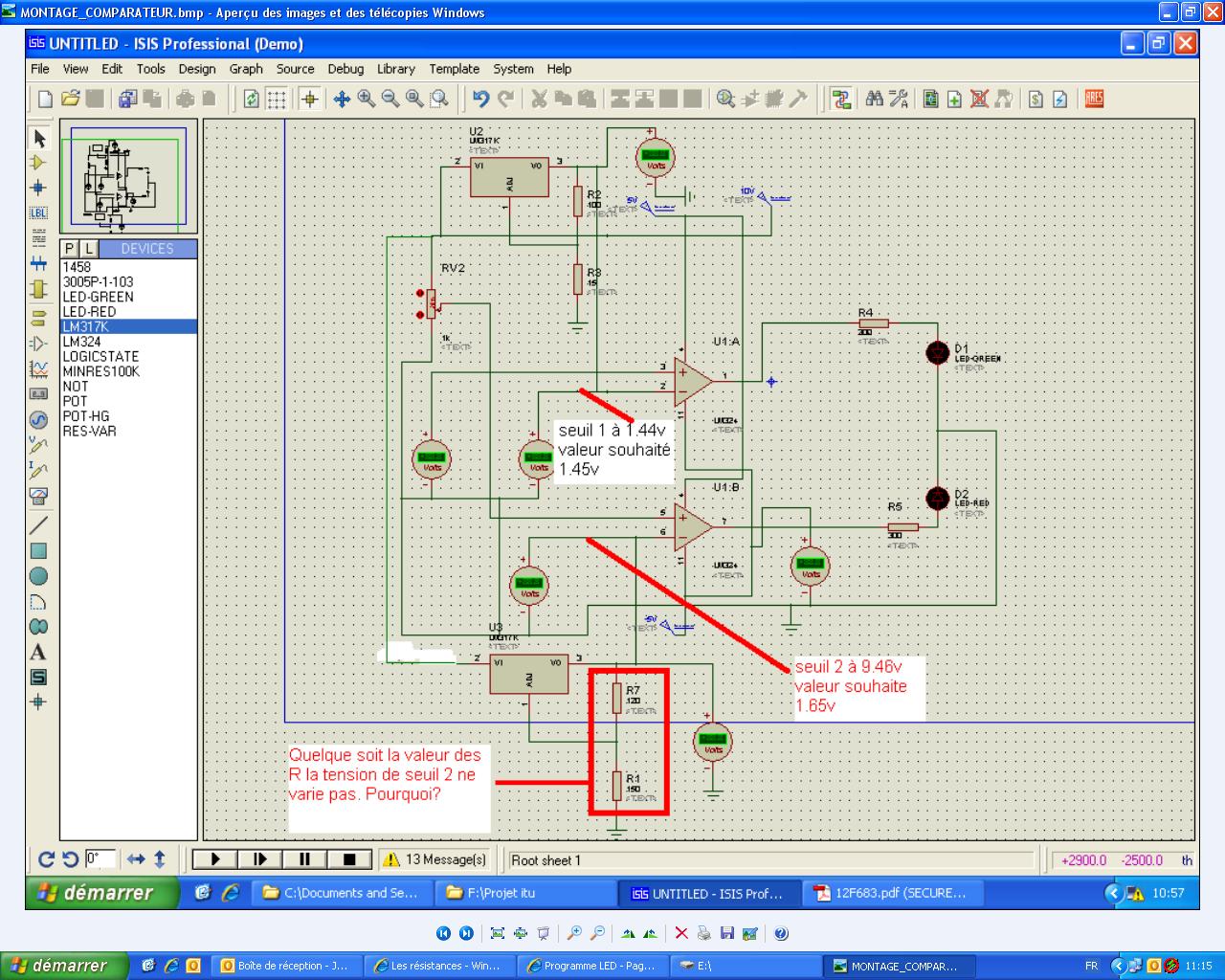The width and height of the screenshot is (1225, 980).
Task: Open the Property Assignment Tool
Action: pos(898,99)
